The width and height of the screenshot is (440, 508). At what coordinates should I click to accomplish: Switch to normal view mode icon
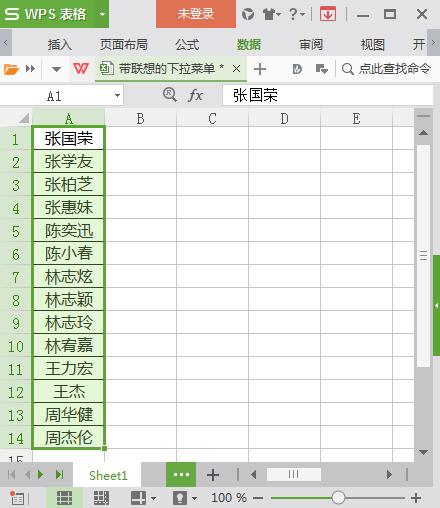[64, 498]
